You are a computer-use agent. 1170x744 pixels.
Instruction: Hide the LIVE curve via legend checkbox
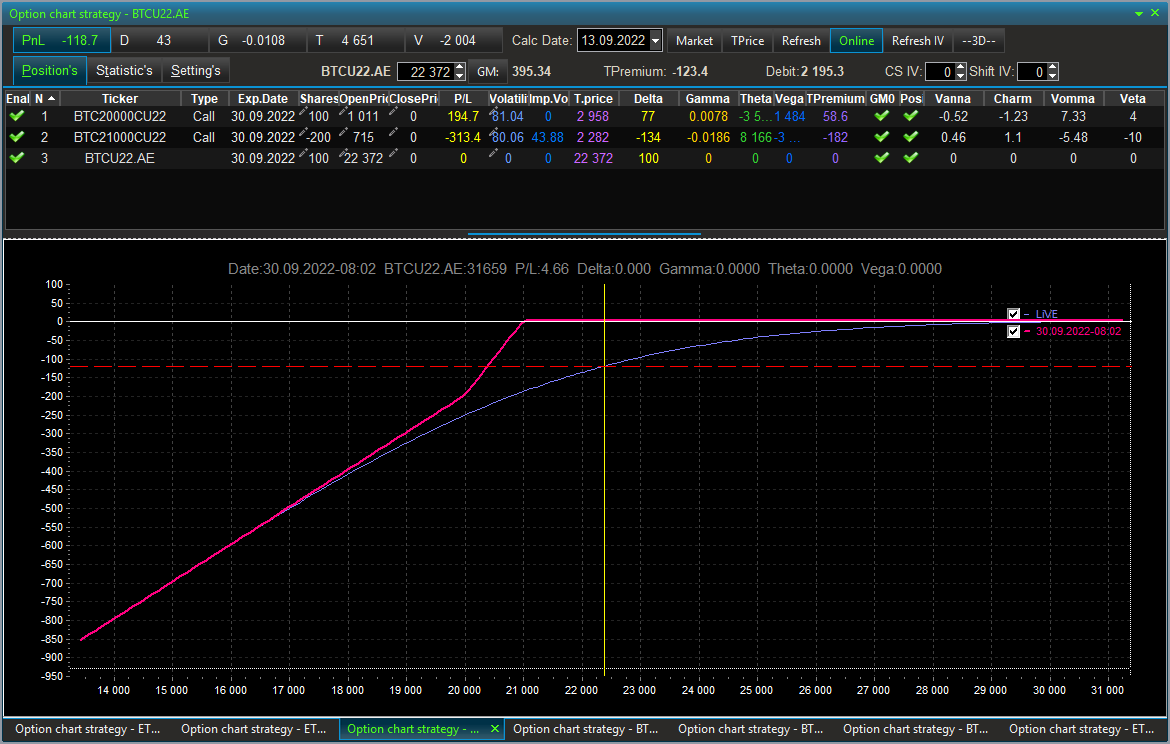click(x=1013, y=314)
